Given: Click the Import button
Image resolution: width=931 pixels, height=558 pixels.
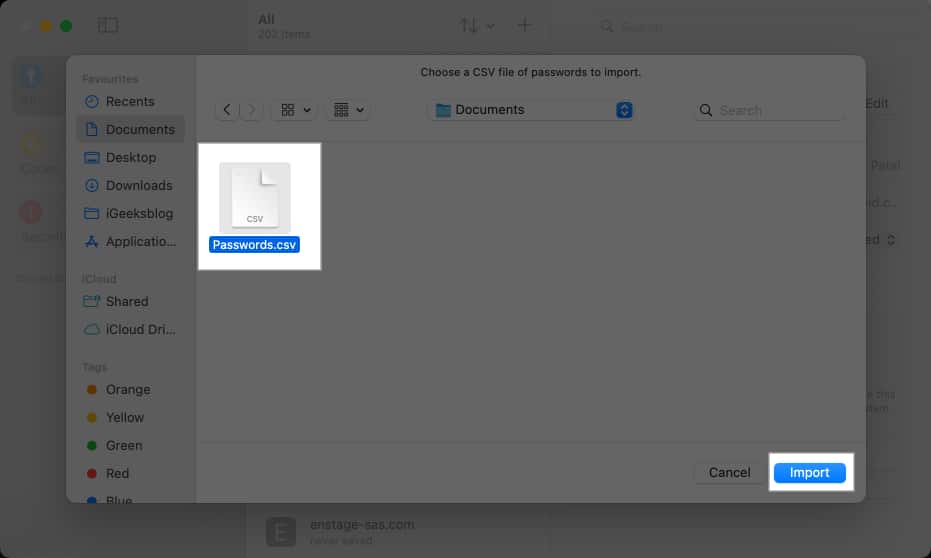Looking at the screenshot, I should tap(809, 473).
